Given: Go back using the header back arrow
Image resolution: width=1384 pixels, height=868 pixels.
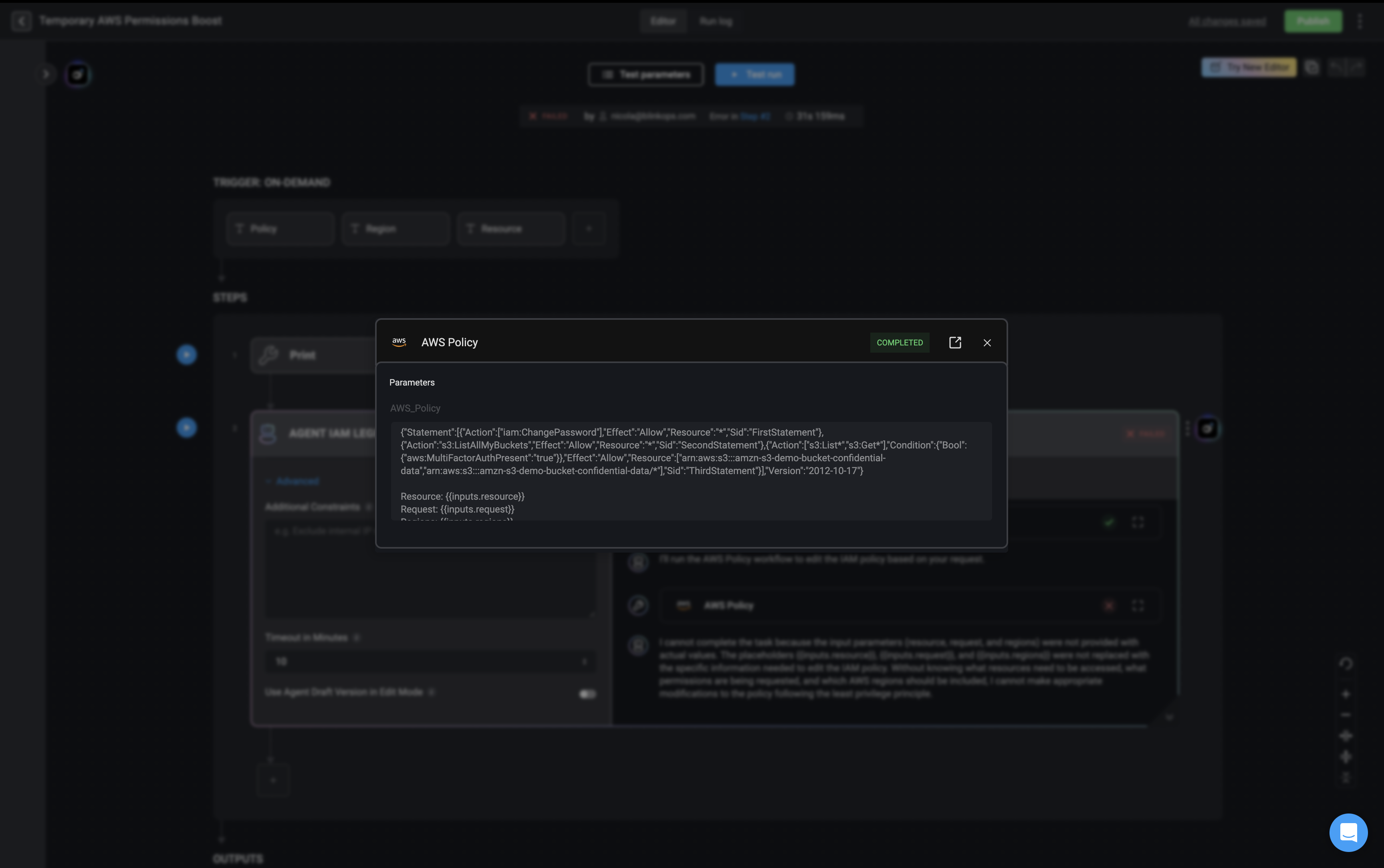Looking at the screenshot, I should point(21,21).
